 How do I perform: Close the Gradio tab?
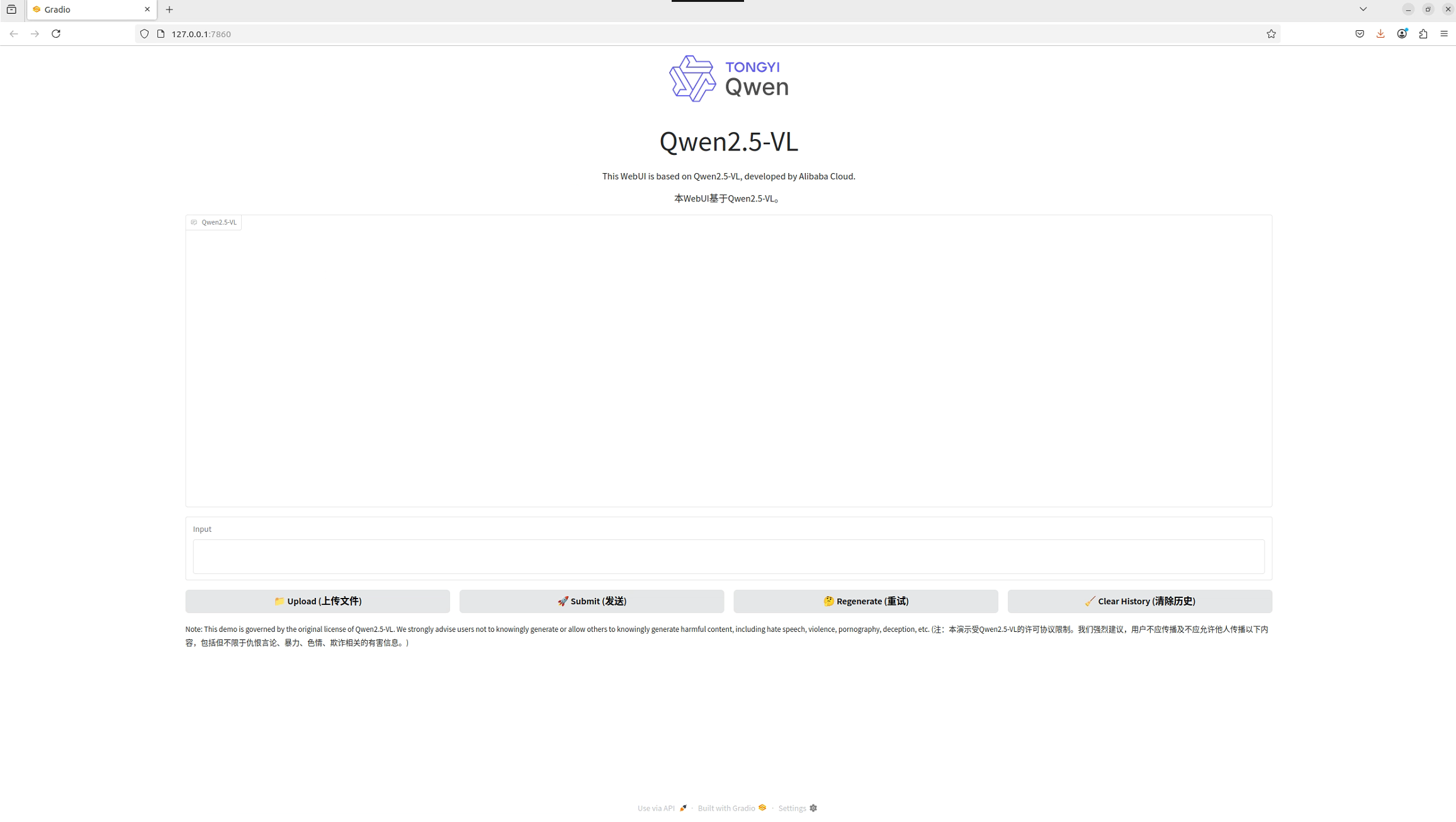[147, 9]
